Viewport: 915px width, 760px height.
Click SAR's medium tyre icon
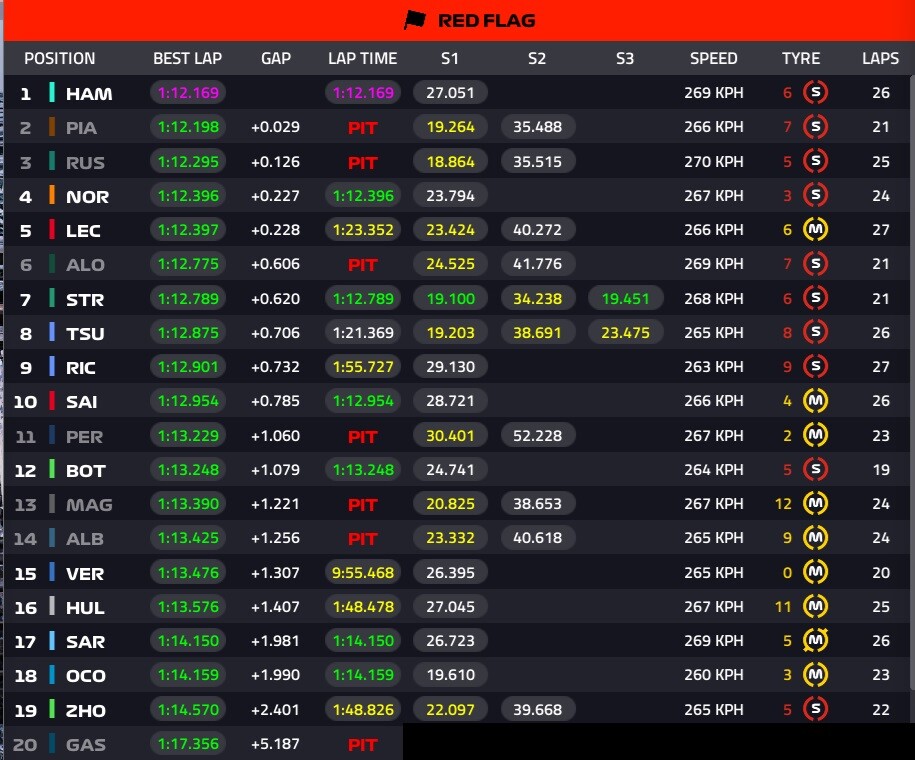point(815,640)
